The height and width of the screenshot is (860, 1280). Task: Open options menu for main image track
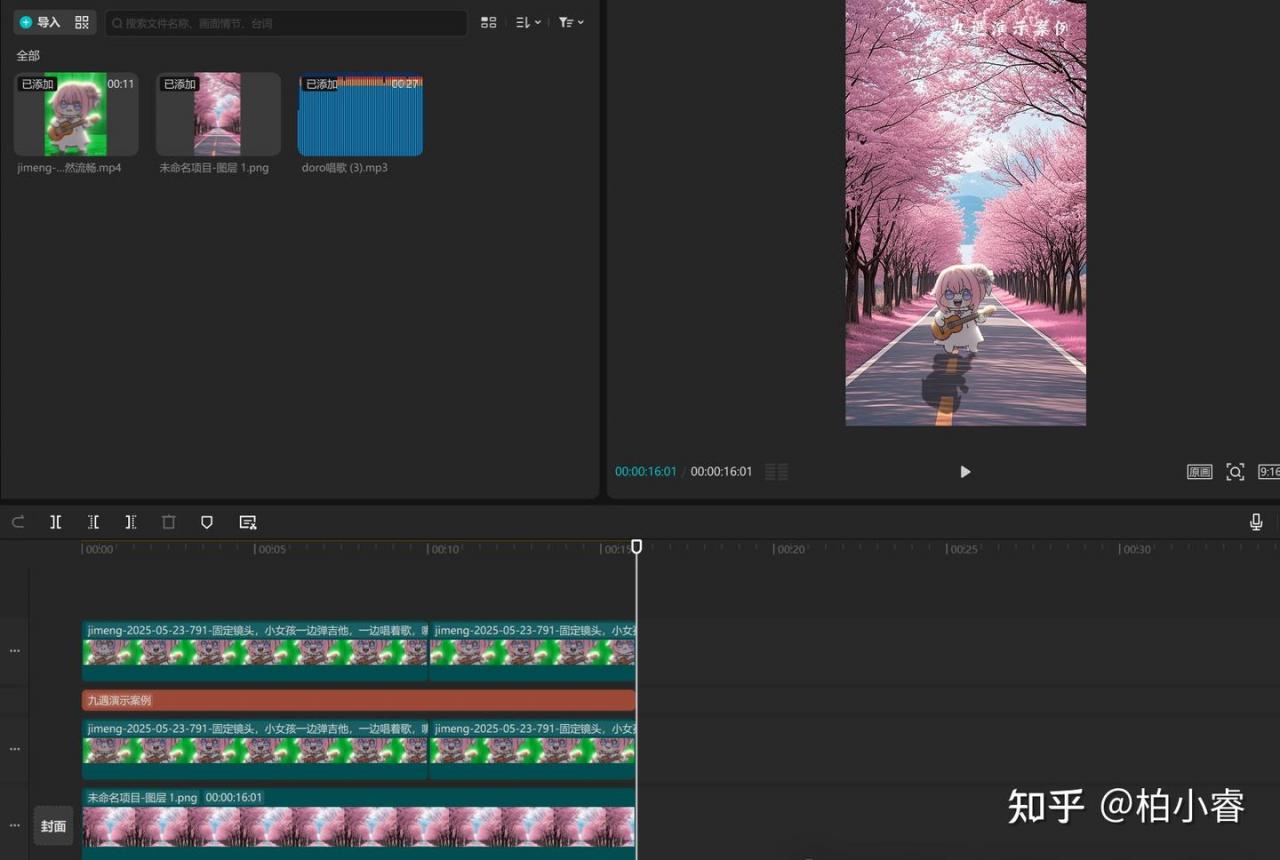[15, 826]
